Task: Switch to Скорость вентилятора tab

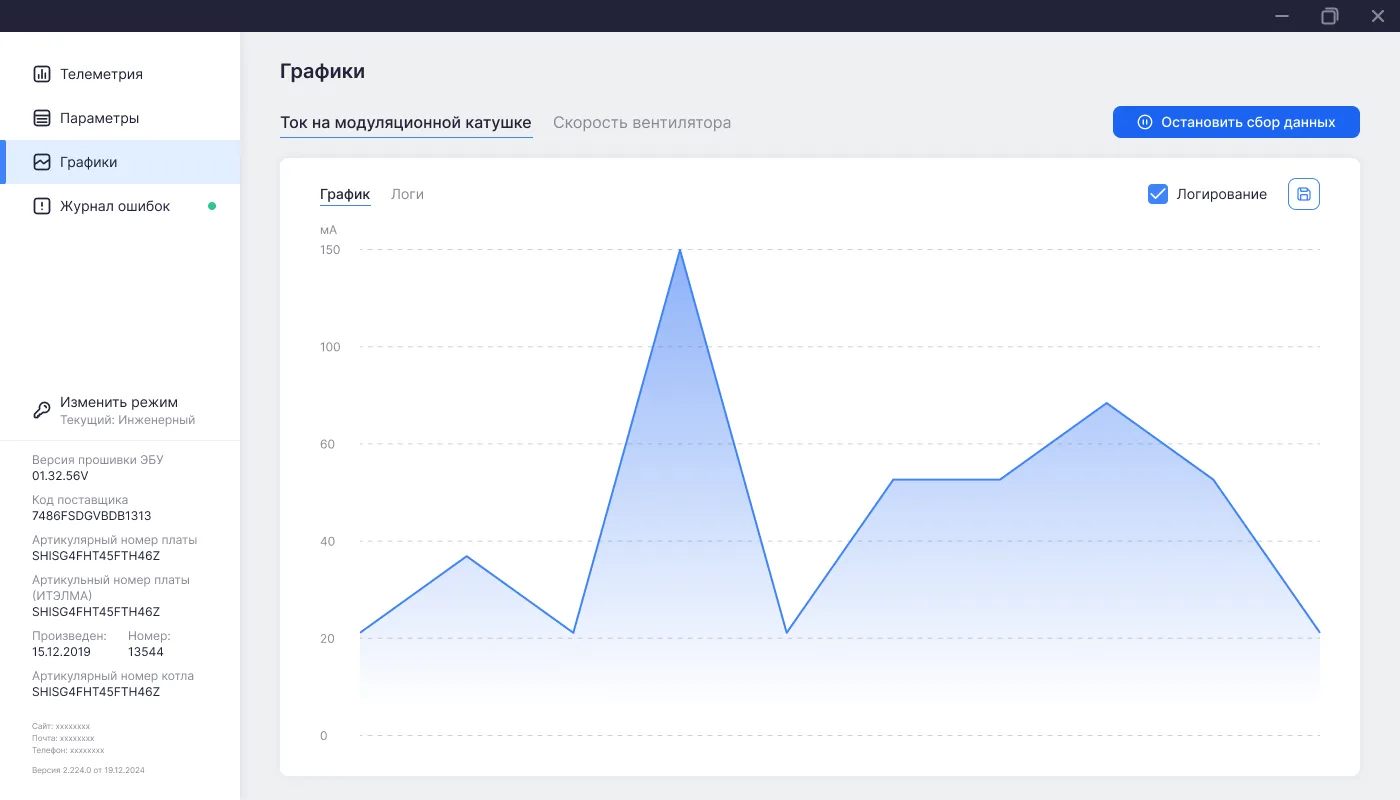Action: [x=642, y=123]
